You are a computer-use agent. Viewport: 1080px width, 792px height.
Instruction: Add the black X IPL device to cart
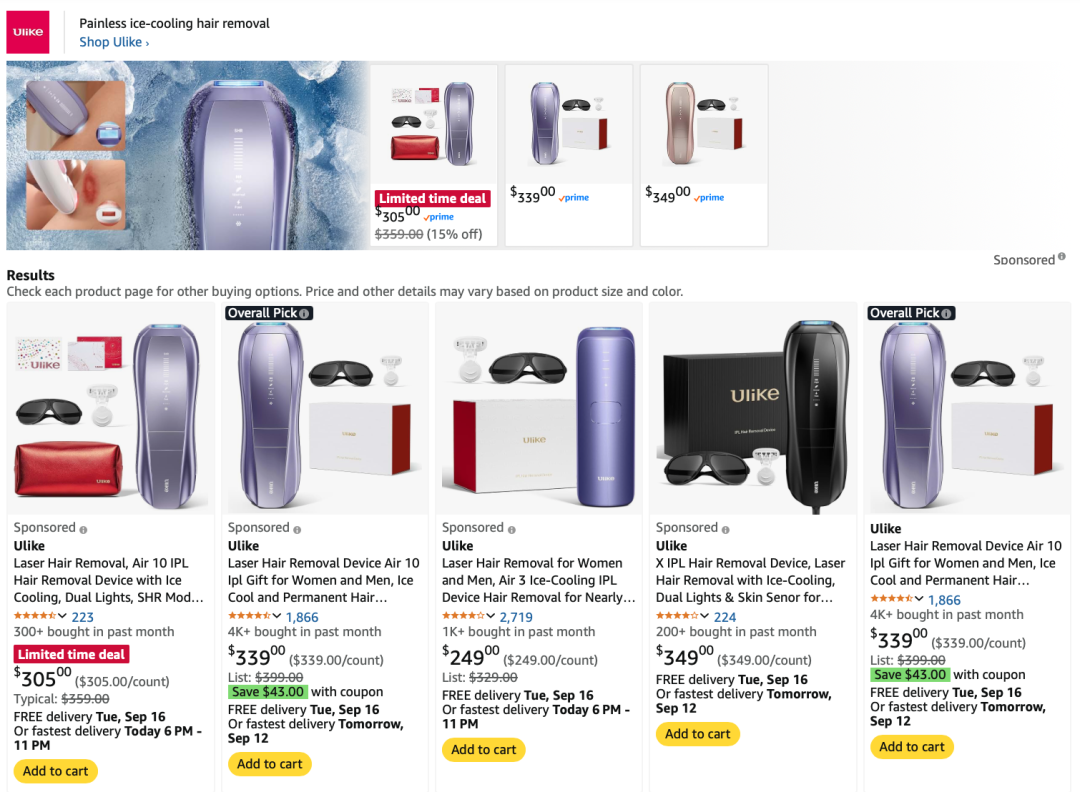click(x=697, y=734)
